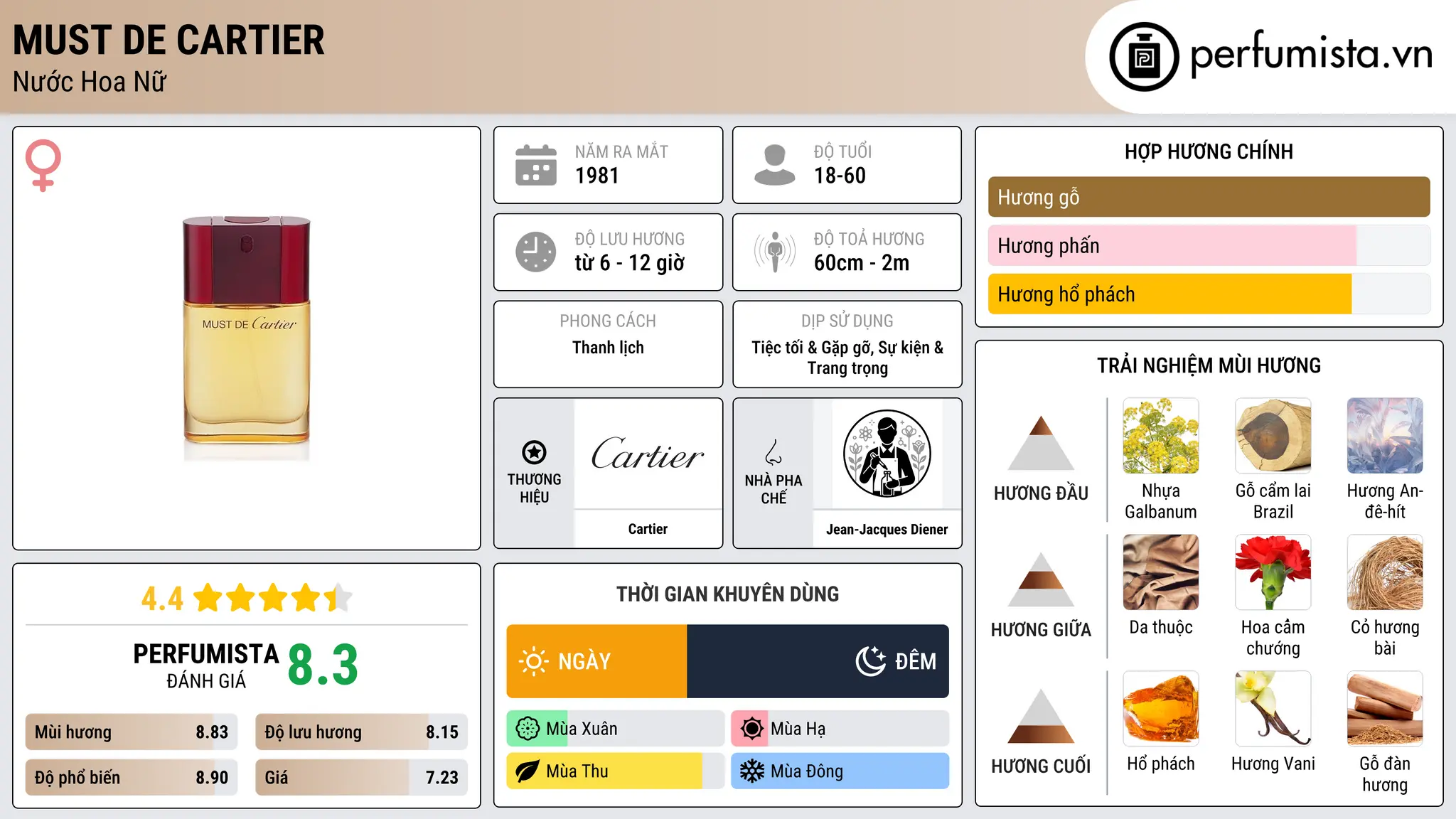Viewport: 1456px width, 819px height.
Task: Click the longevity value từ 6 - 12 giờ
Action: (630, 263)
